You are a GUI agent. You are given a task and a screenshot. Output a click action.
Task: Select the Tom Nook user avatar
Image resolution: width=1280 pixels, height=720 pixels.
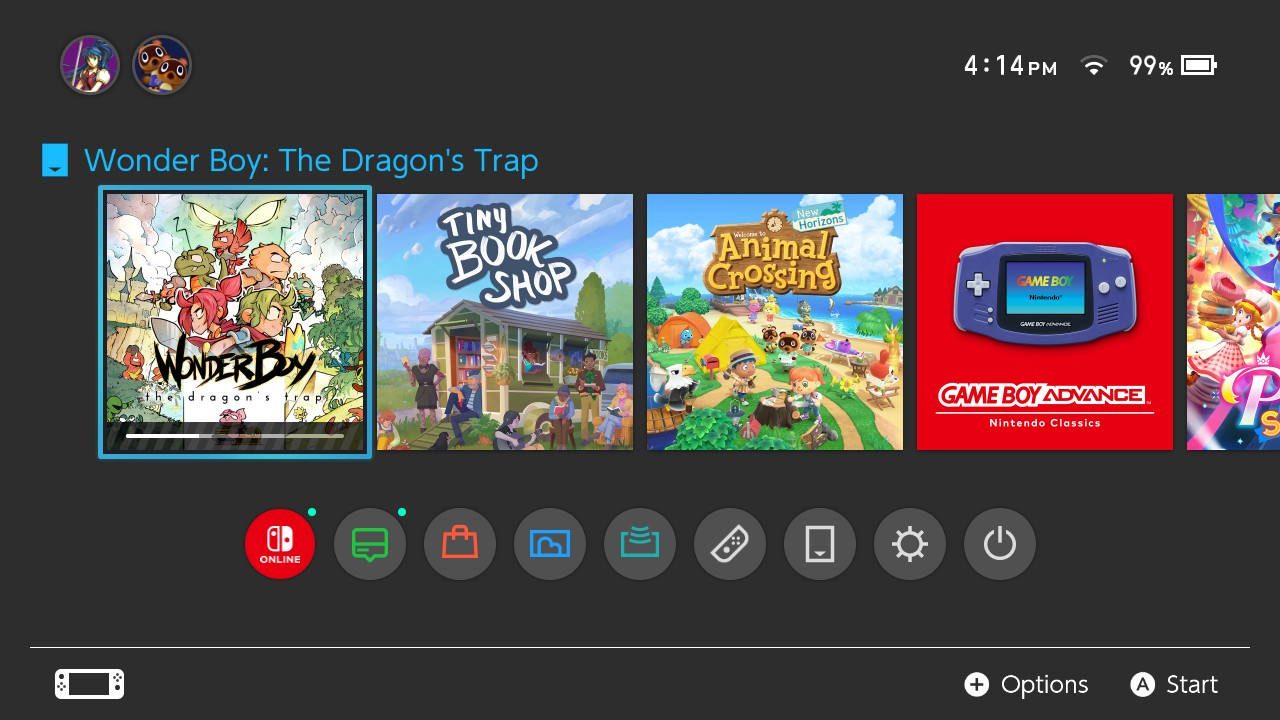coord(162,65)
